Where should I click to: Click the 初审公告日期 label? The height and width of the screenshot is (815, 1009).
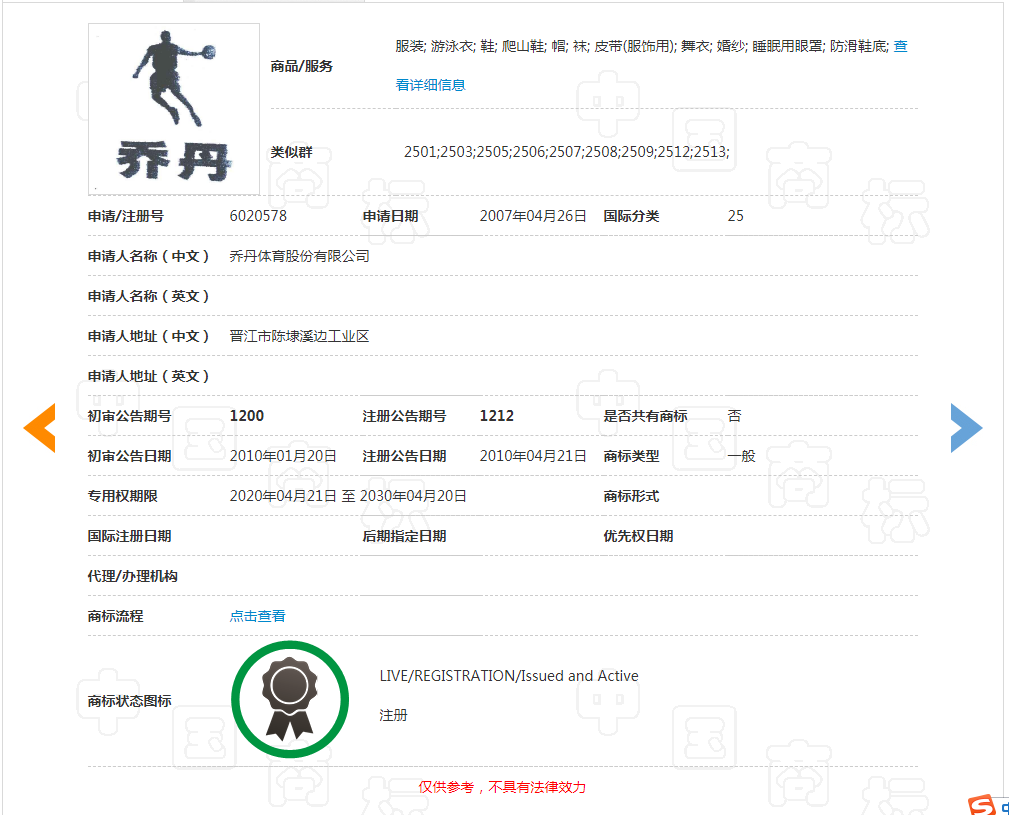129,456
